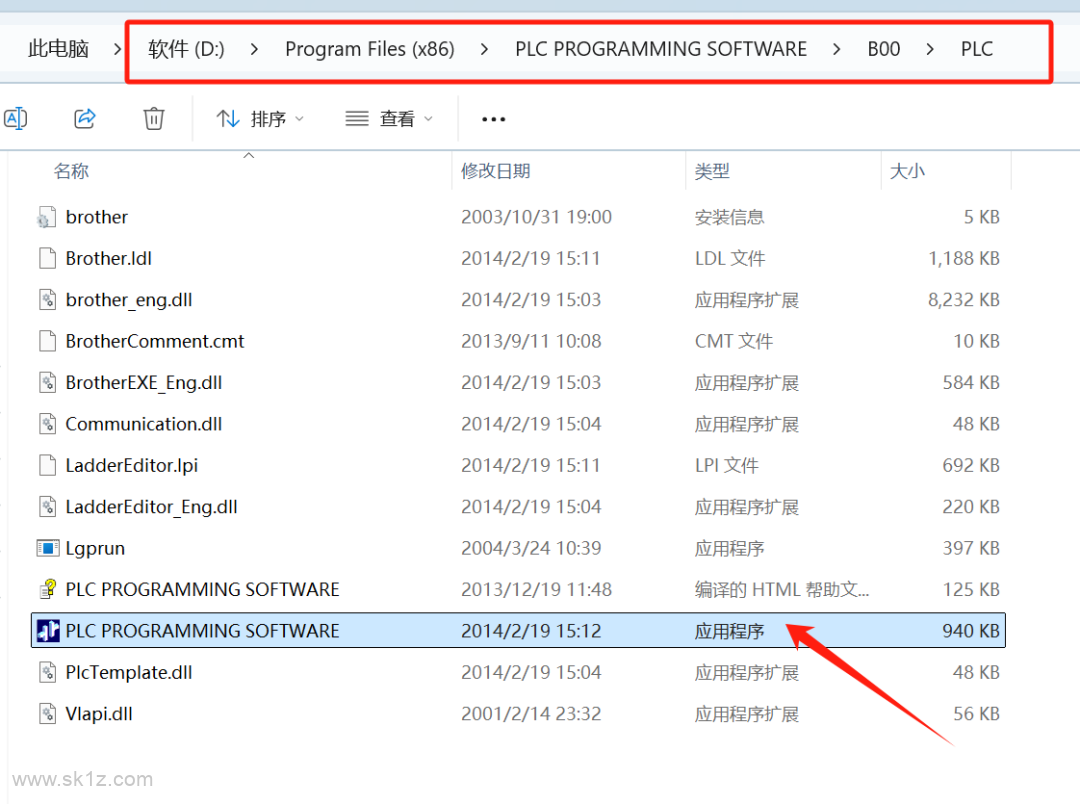Click the LDL 文件 type cell
The height and width of the screenshot is (804, 1080).
point(730,258)
